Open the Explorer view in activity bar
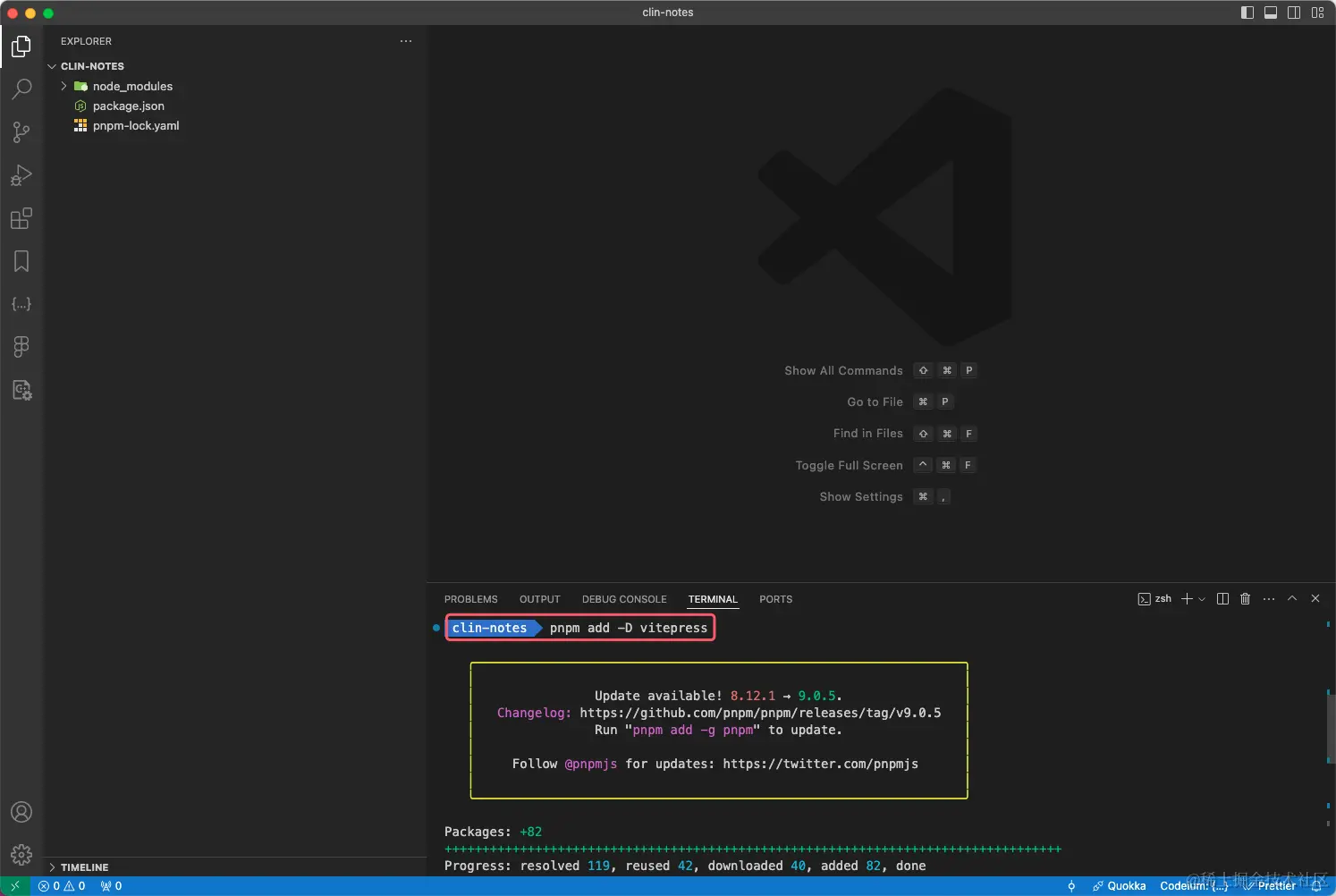1336x896 pixels. click(21, 46)
